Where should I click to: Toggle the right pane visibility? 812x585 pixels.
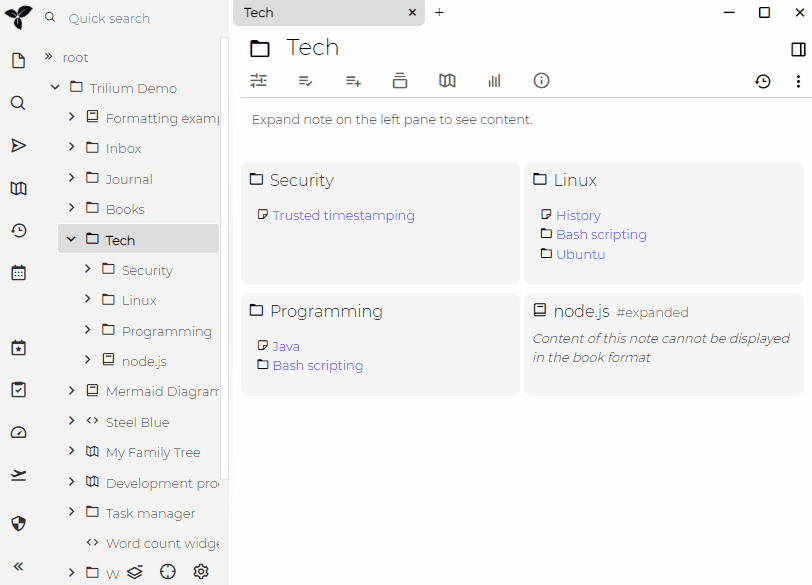coord(798,49)
